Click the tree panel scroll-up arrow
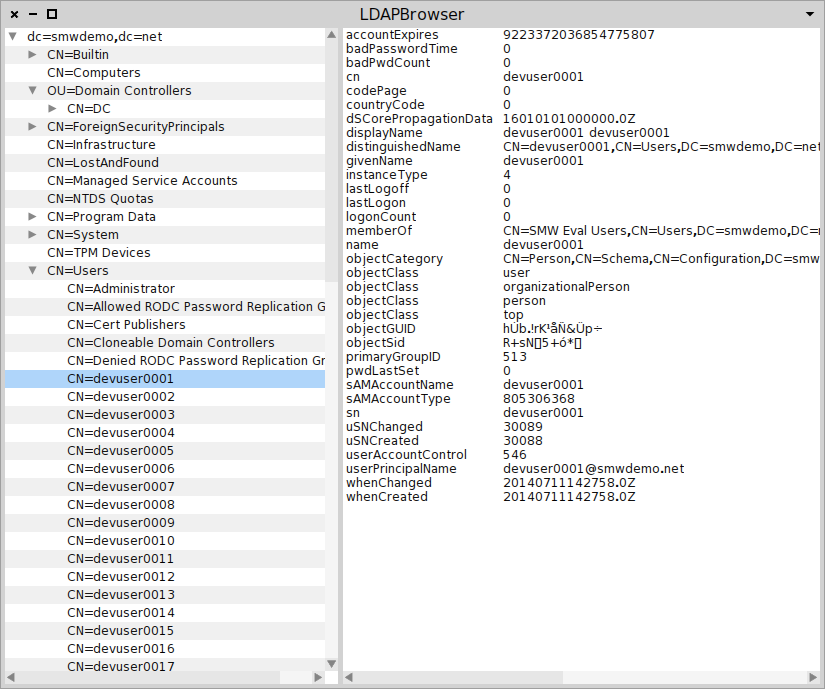The height and width of the screenshot is (689, 825). point(332,35)
